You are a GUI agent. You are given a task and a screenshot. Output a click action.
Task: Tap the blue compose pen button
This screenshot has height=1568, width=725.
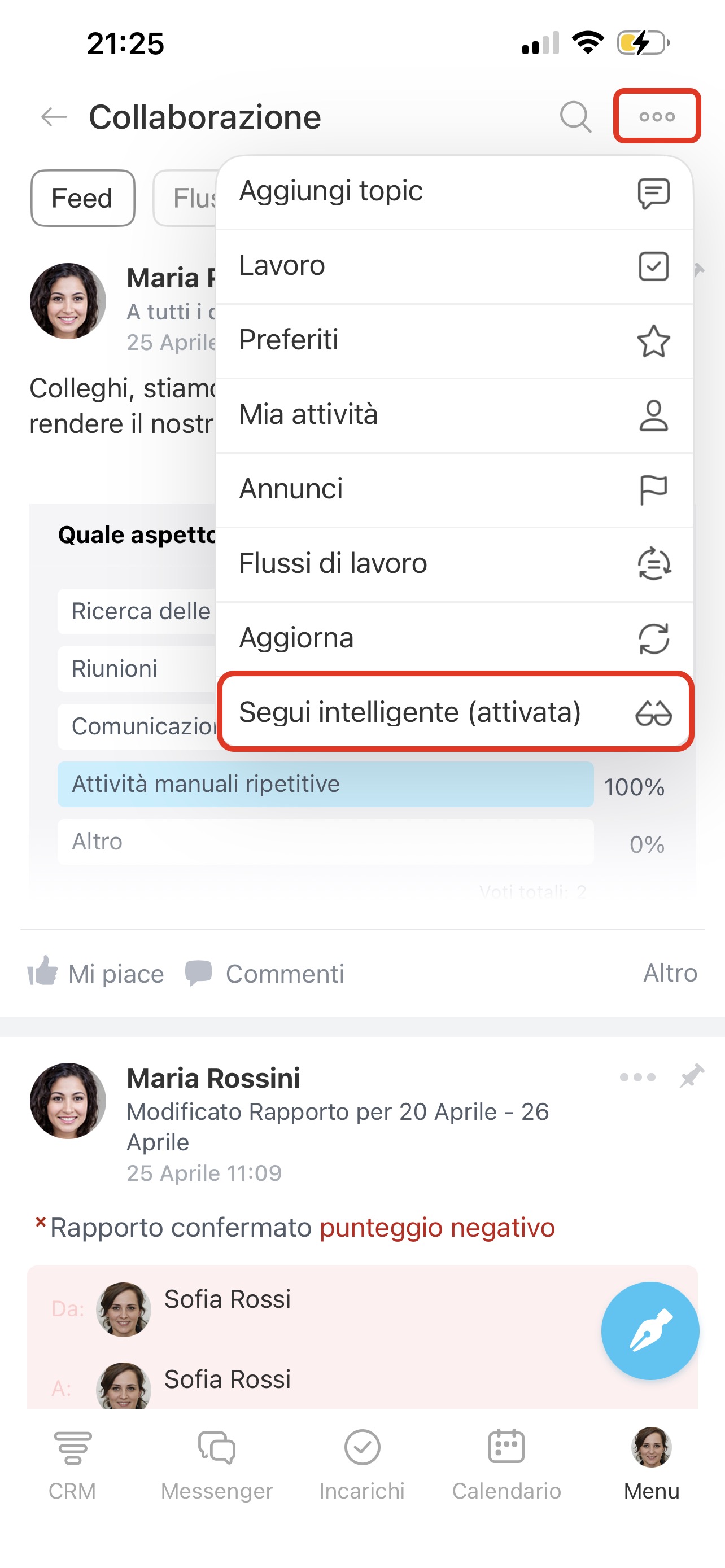(649, 1330)
